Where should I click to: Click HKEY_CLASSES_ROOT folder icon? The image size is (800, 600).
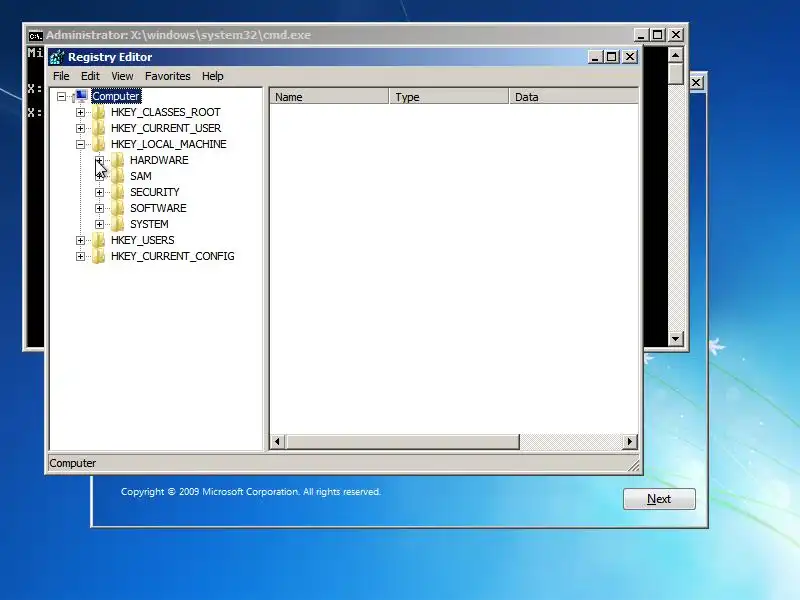(98, 112)
